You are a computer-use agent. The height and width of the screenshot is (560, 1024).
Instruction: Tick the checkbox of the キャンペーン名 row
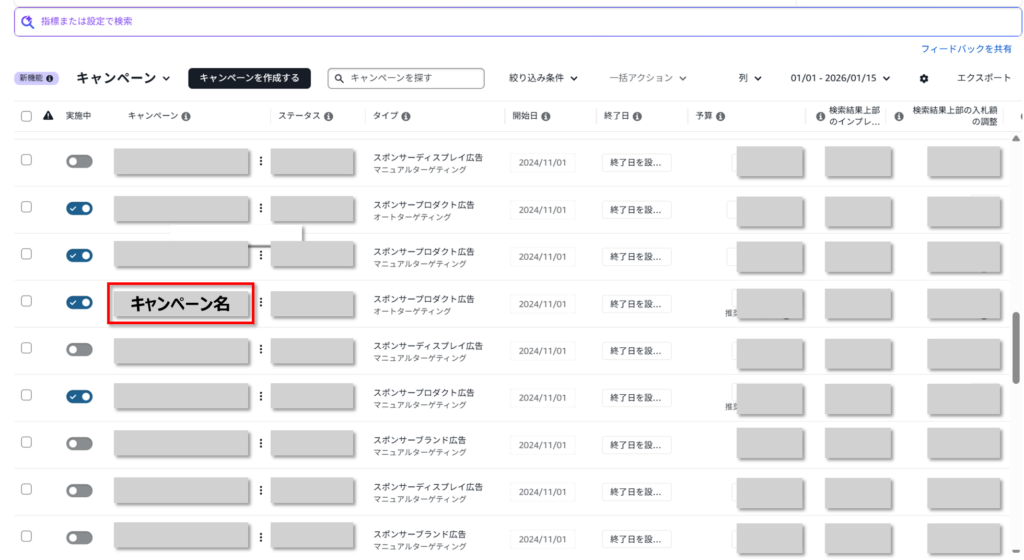[26, 301]
